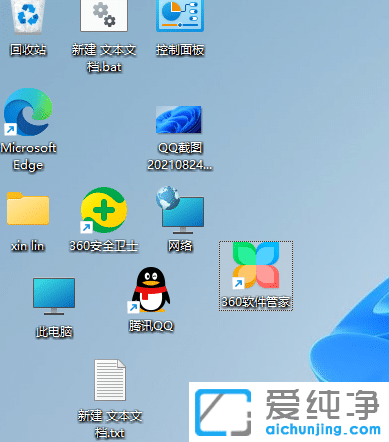The height and width of the screenshot is (442, 389).
Task: Click the "新建 文本文档.bat" file name
Action: (x=104, y=59)
